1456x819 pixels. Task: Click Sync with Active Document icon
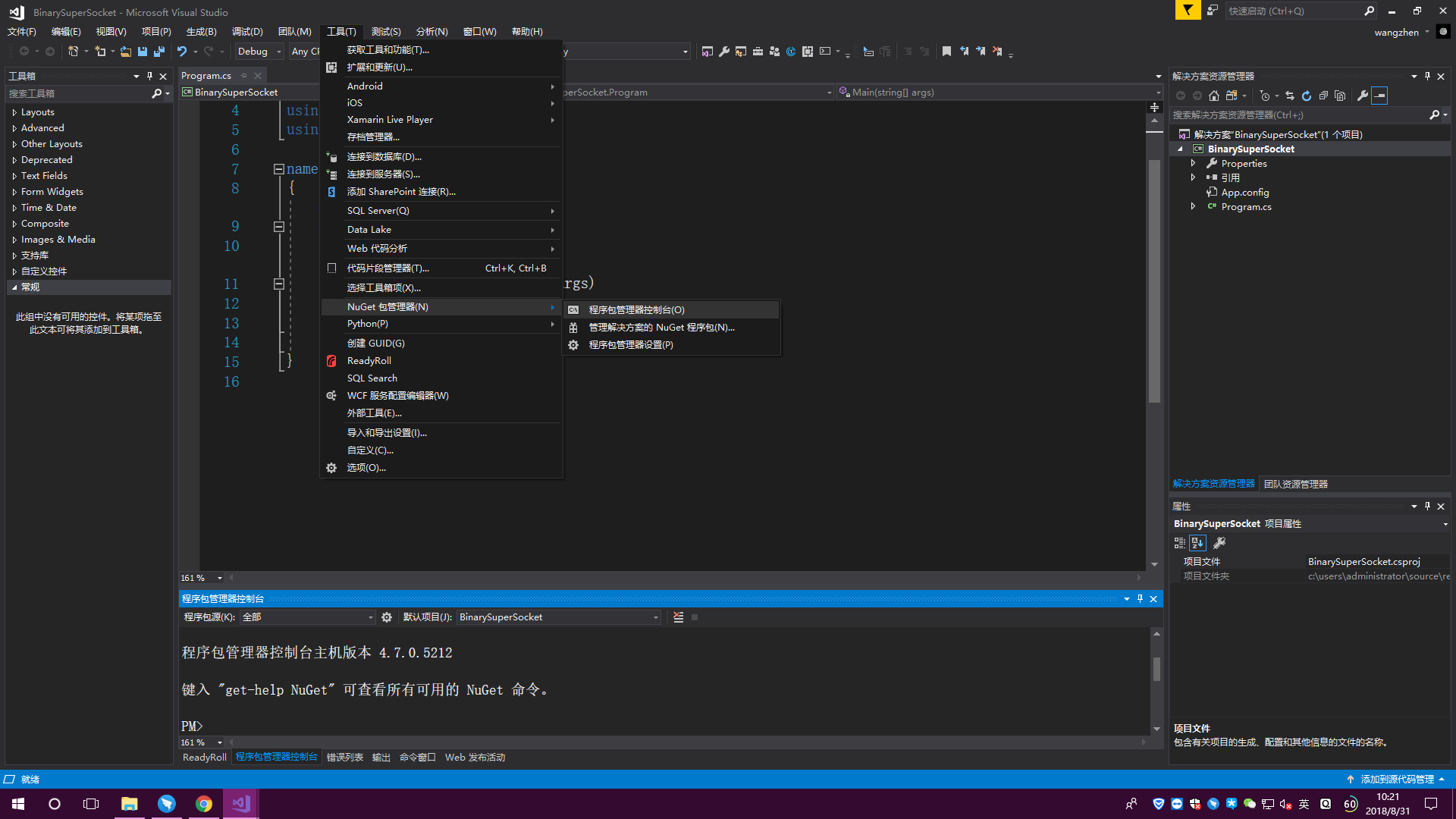click(x=1290, y=96)
